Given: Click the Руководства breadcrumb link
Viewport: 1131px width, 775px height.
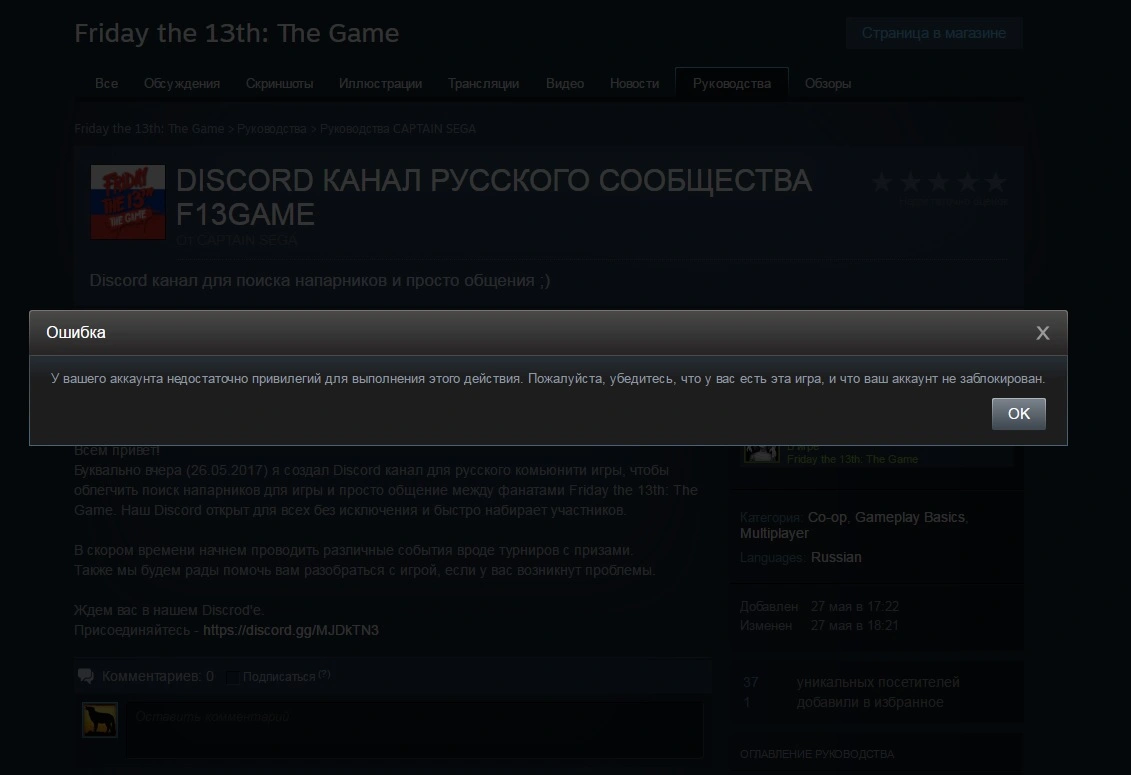Looking at the screenshot, I should point(271,128).
